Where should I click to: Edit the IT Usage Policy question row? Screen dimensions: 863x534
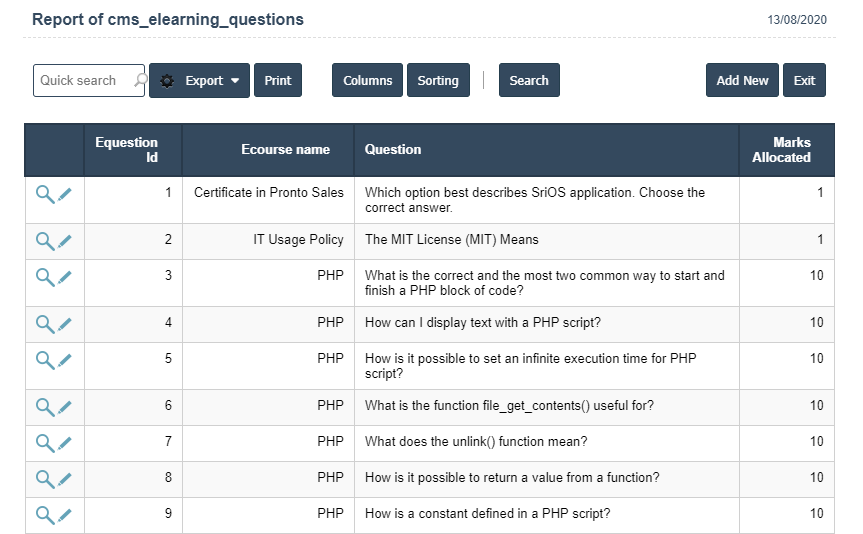[x=65, y=241]
